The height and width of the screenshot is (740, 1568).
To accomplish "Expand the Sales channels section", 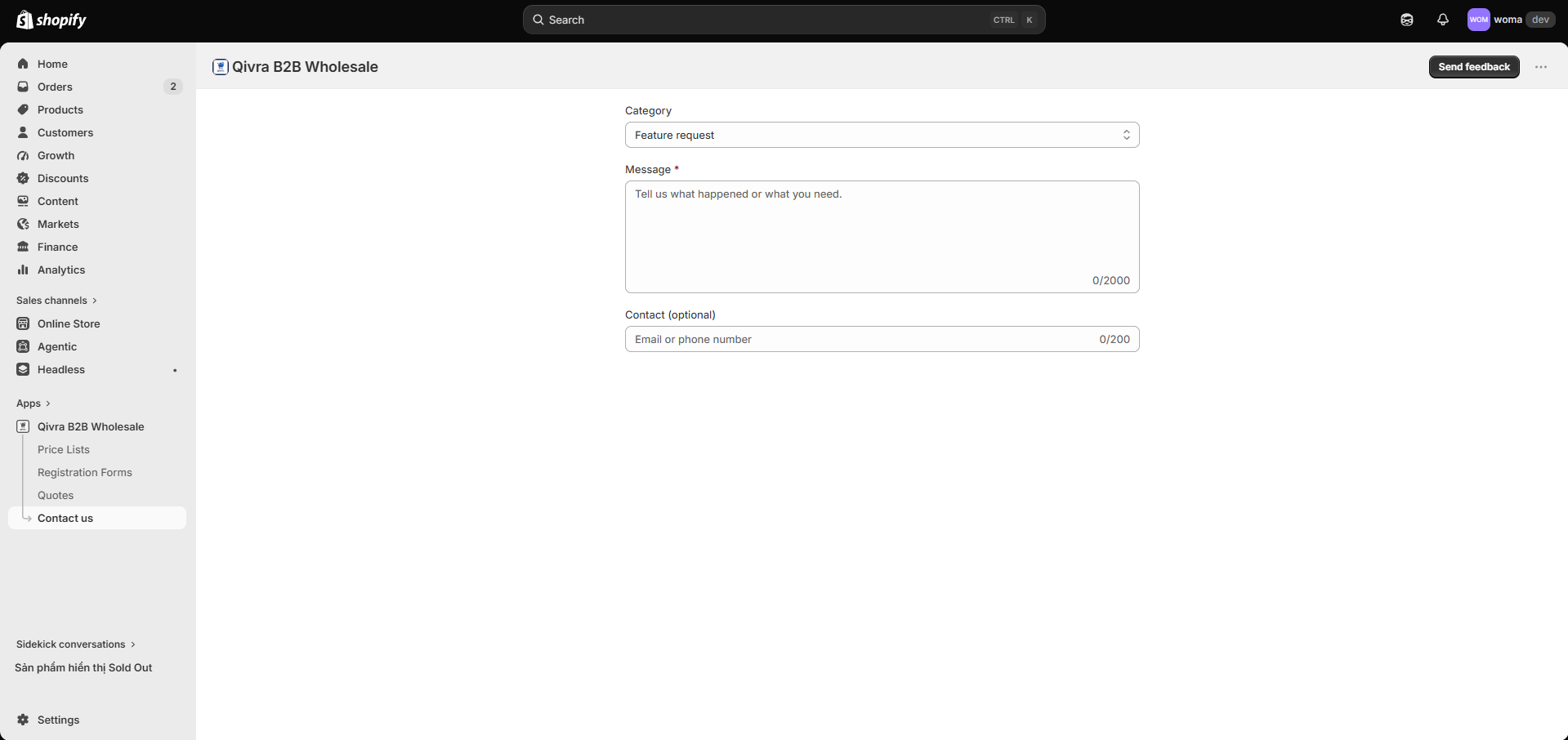I will (56, 301).
